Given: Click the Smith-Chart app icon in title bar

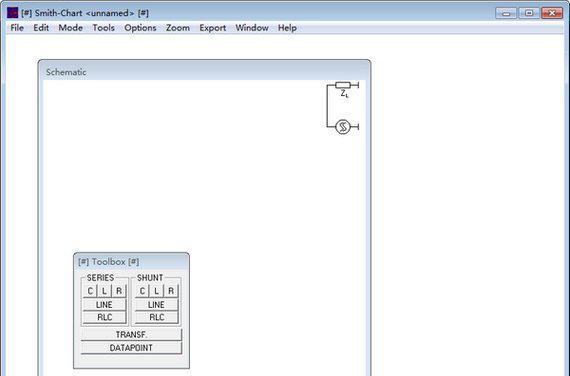Looking at the screenshot, I should pyautogui.click(x=12, y=13).
